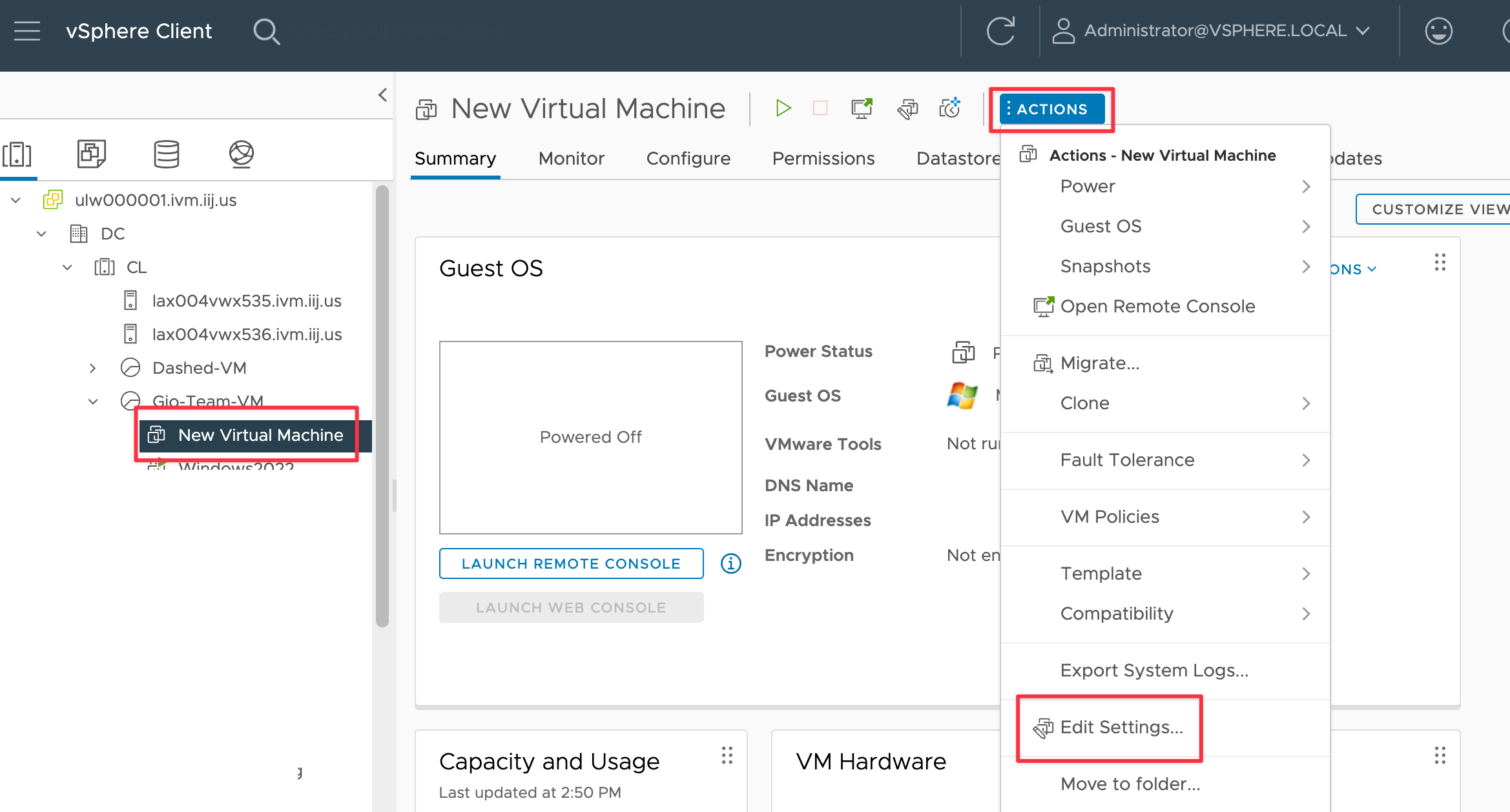
Task: Click LAUNCH WEB CONSOLE button
Action: click(x=572, y=607)
